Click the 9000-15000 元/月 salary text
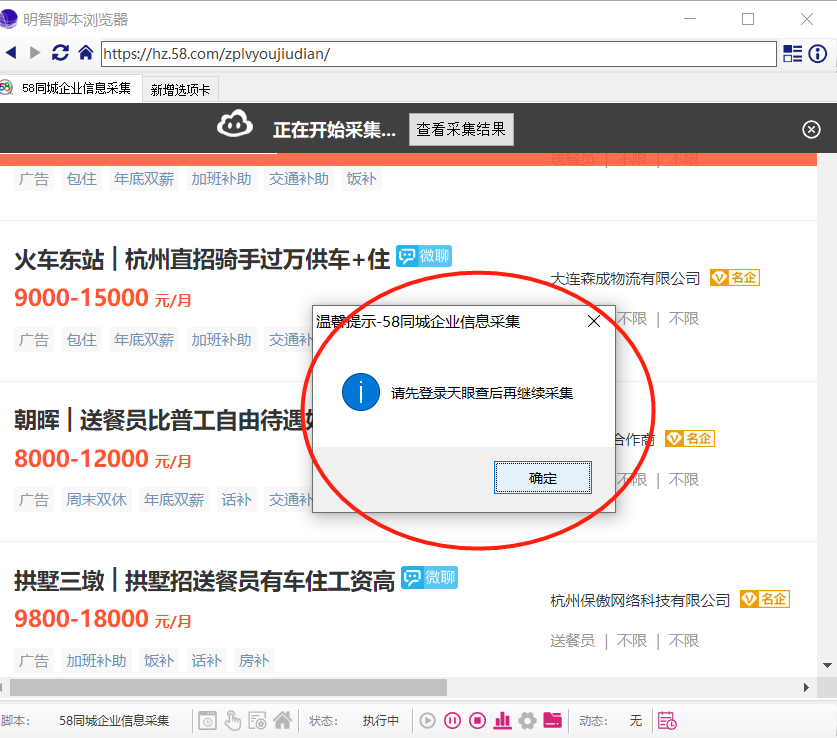 tap(102, 298)
